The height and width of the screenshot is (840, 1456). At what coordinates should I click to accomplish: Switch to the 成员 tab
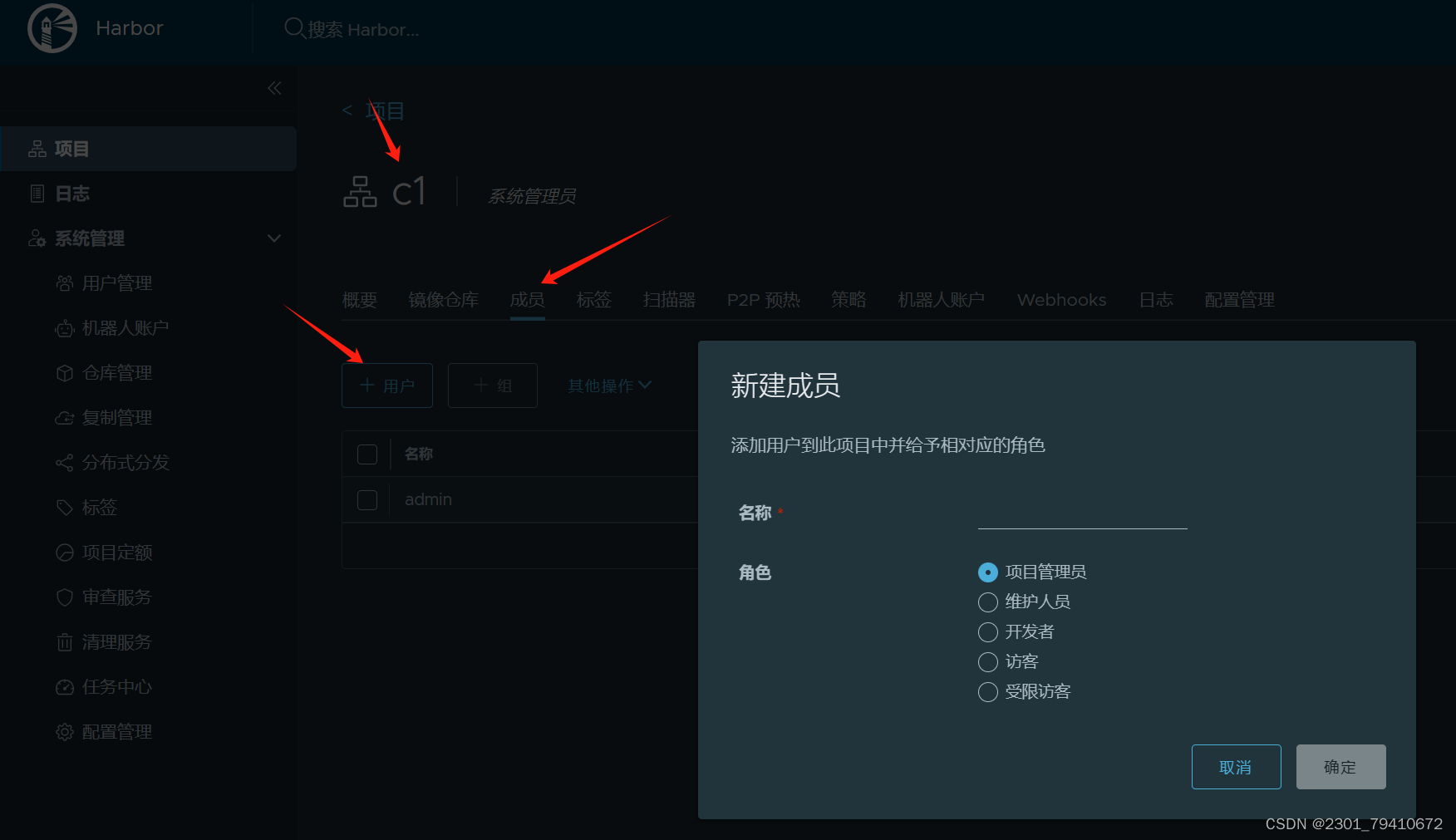(528, 300)
